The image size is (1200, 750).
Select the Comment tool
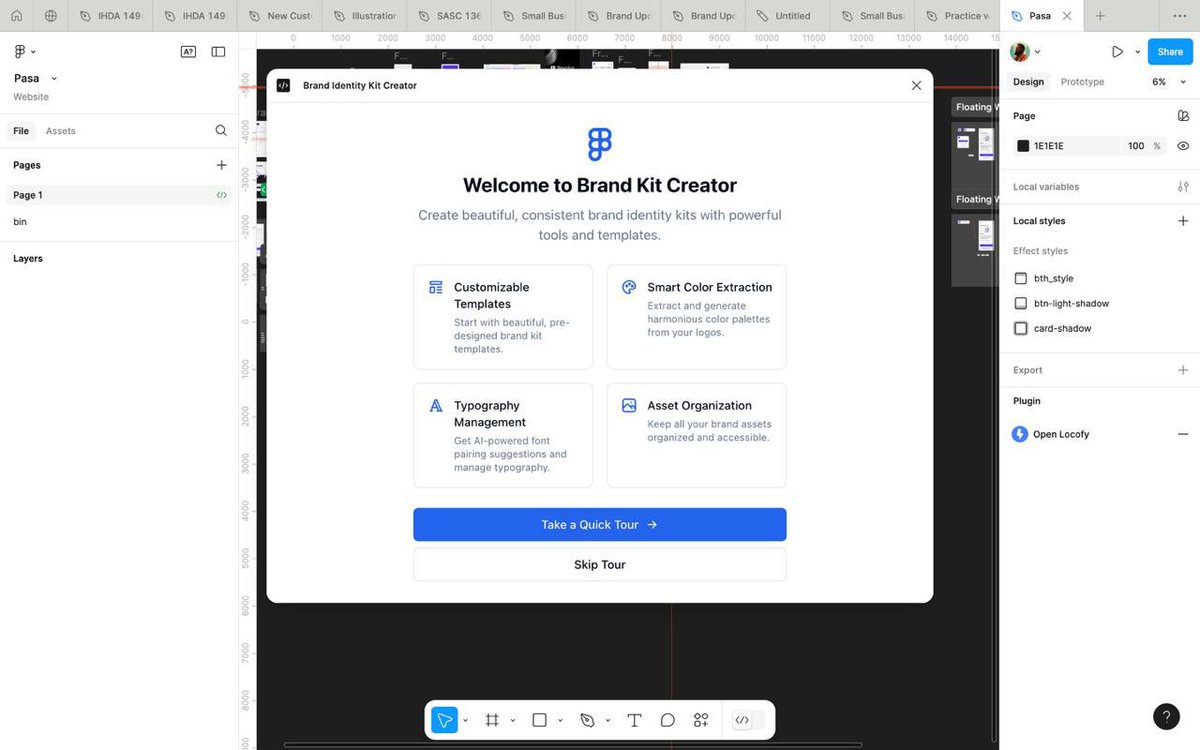pyautogui.click(x=668, y=720)
